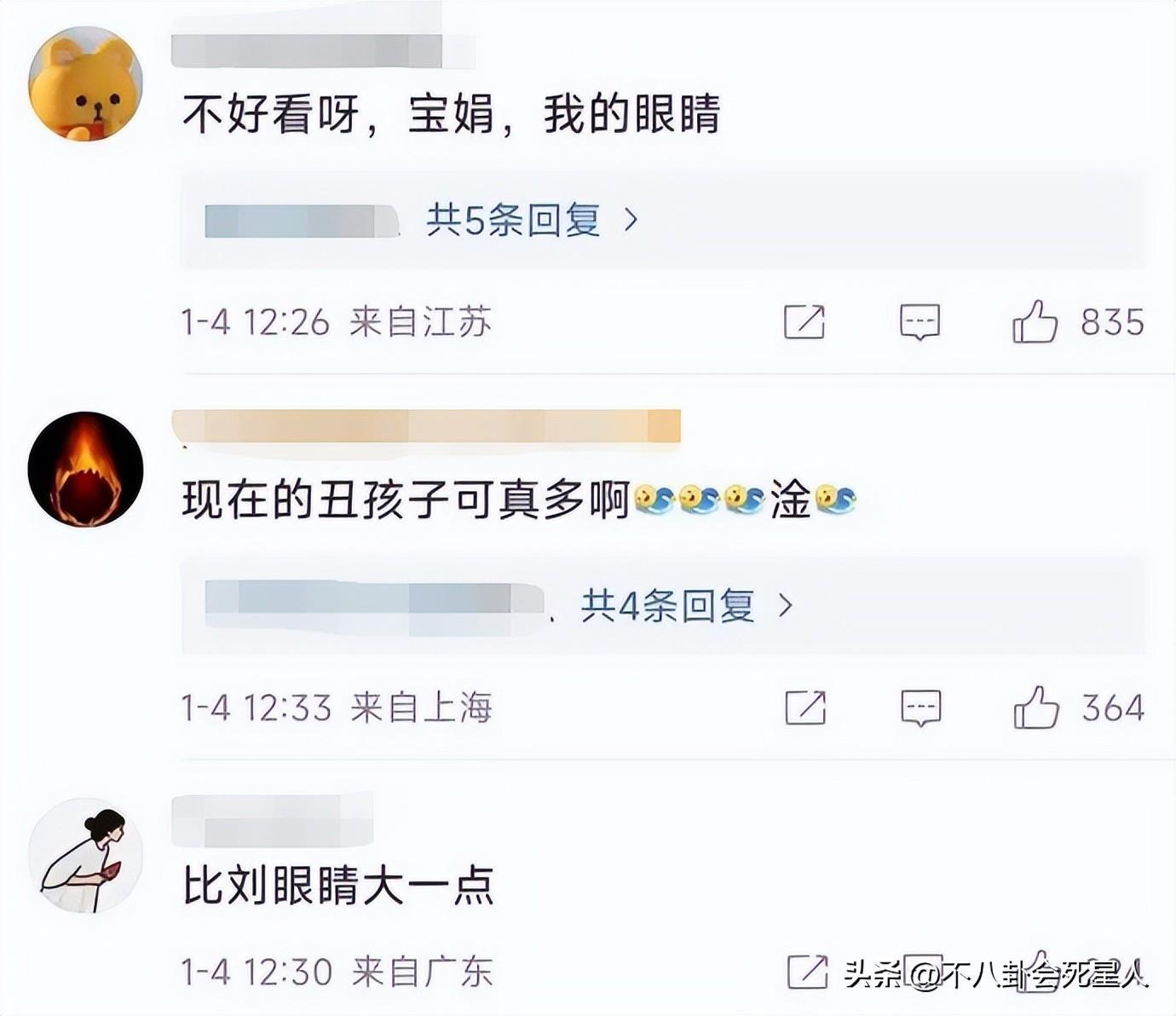This screenshot has height=1016, width=1176.
Task: Select the comment 不好看呀，宝娟，我的眼睛
Action: [x=452, y=113]
